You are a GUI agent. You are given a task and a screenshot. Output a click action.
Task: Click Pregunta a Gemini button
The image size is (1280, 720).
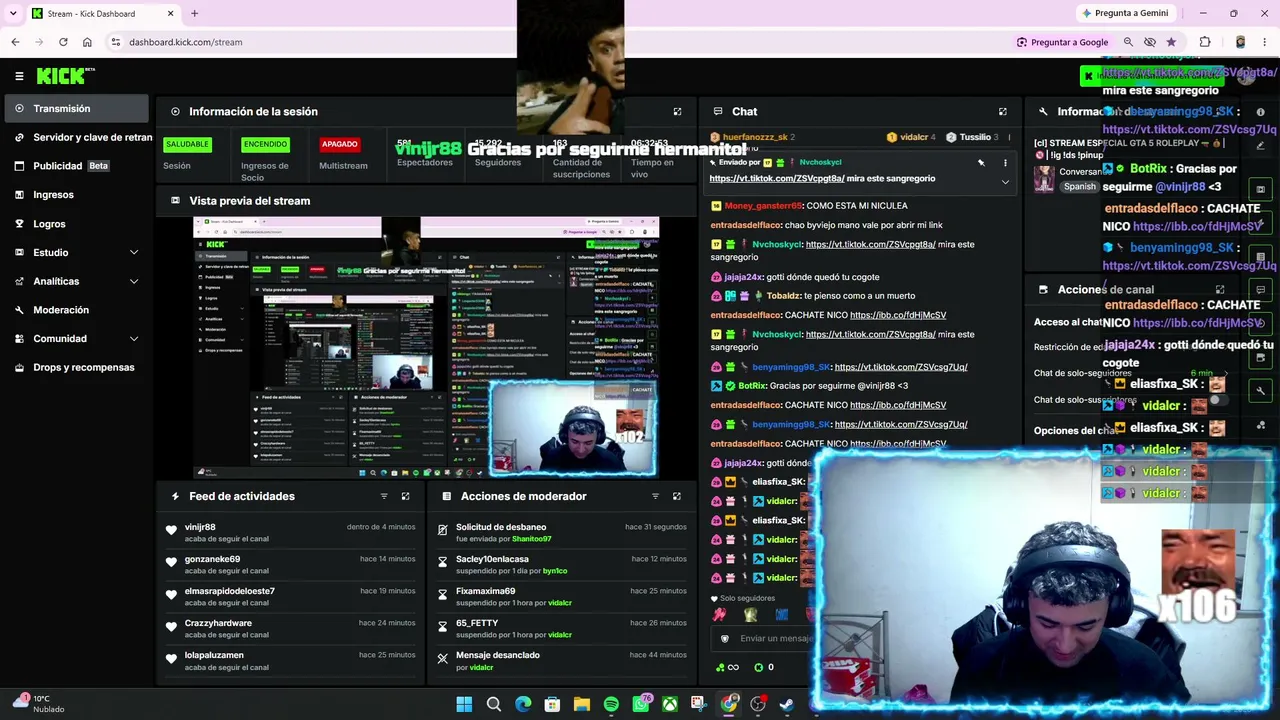(1124, 13)
